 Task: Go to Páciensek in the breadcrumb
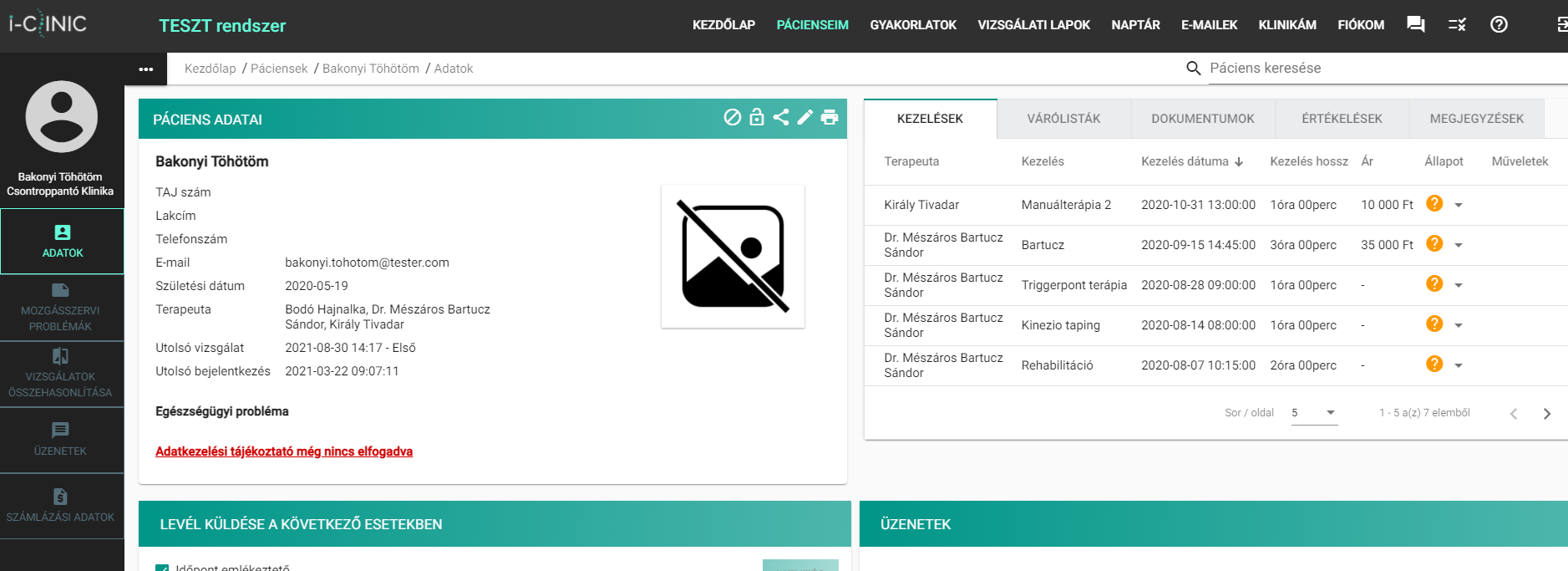click(279, 69)
